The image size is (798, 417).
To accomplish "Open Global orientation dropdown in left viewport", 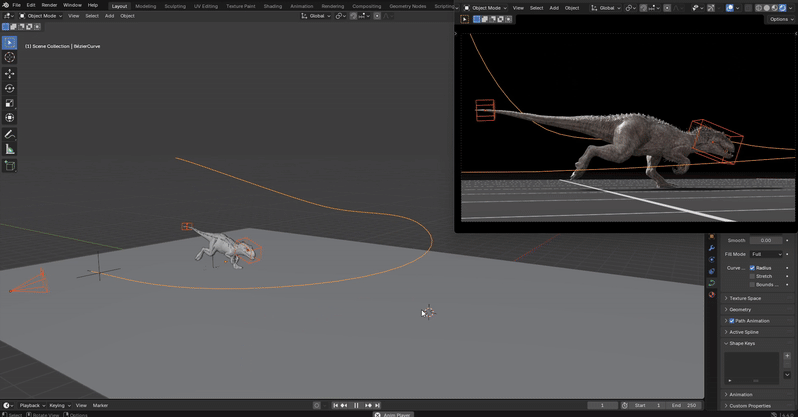I will (316, 16).
